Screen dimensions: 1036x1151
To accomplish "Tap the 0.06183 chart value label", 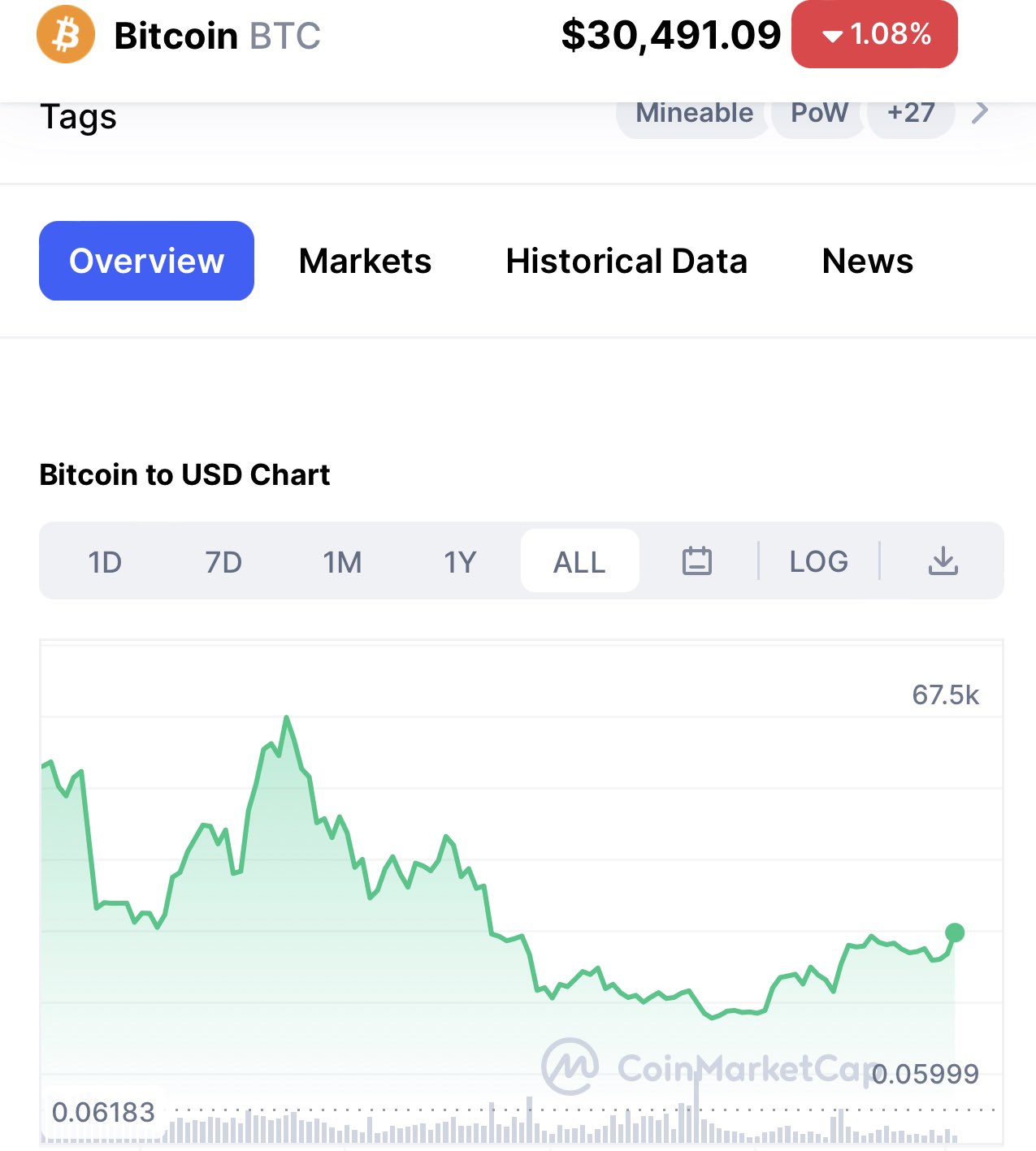I will [103, 1112].
